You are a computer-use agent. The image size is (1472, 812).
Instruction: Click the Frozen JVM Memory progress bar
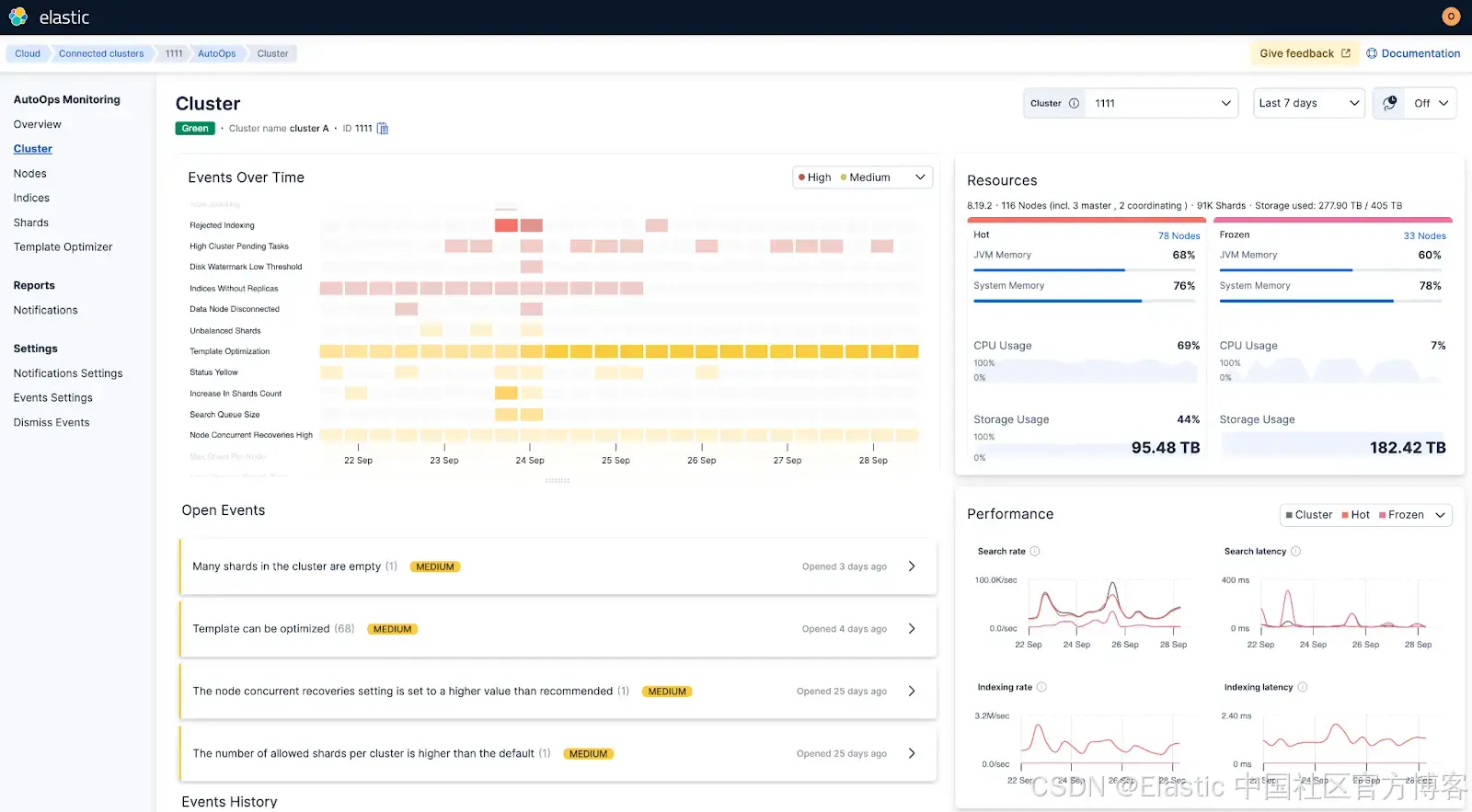pyautogui.click(x=1330, y=270)
